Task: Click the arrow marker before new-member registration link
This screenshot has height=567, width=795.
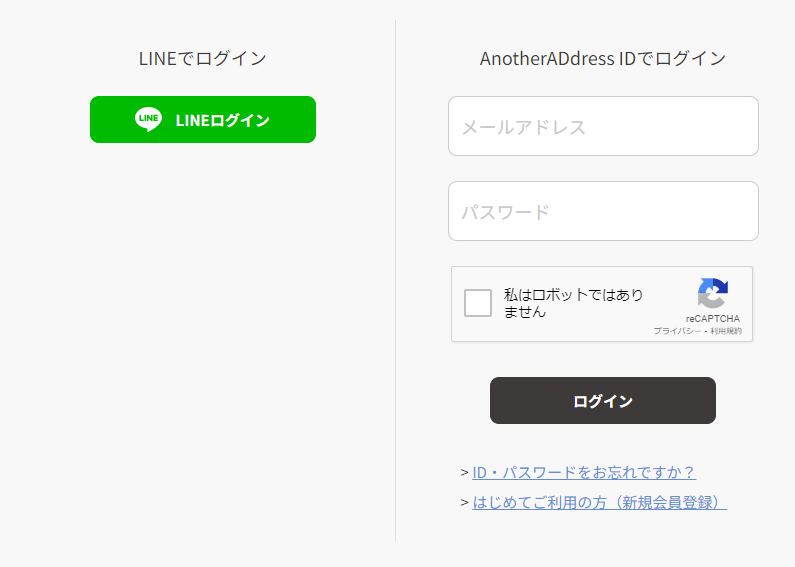Action: [x=464, y=503]
